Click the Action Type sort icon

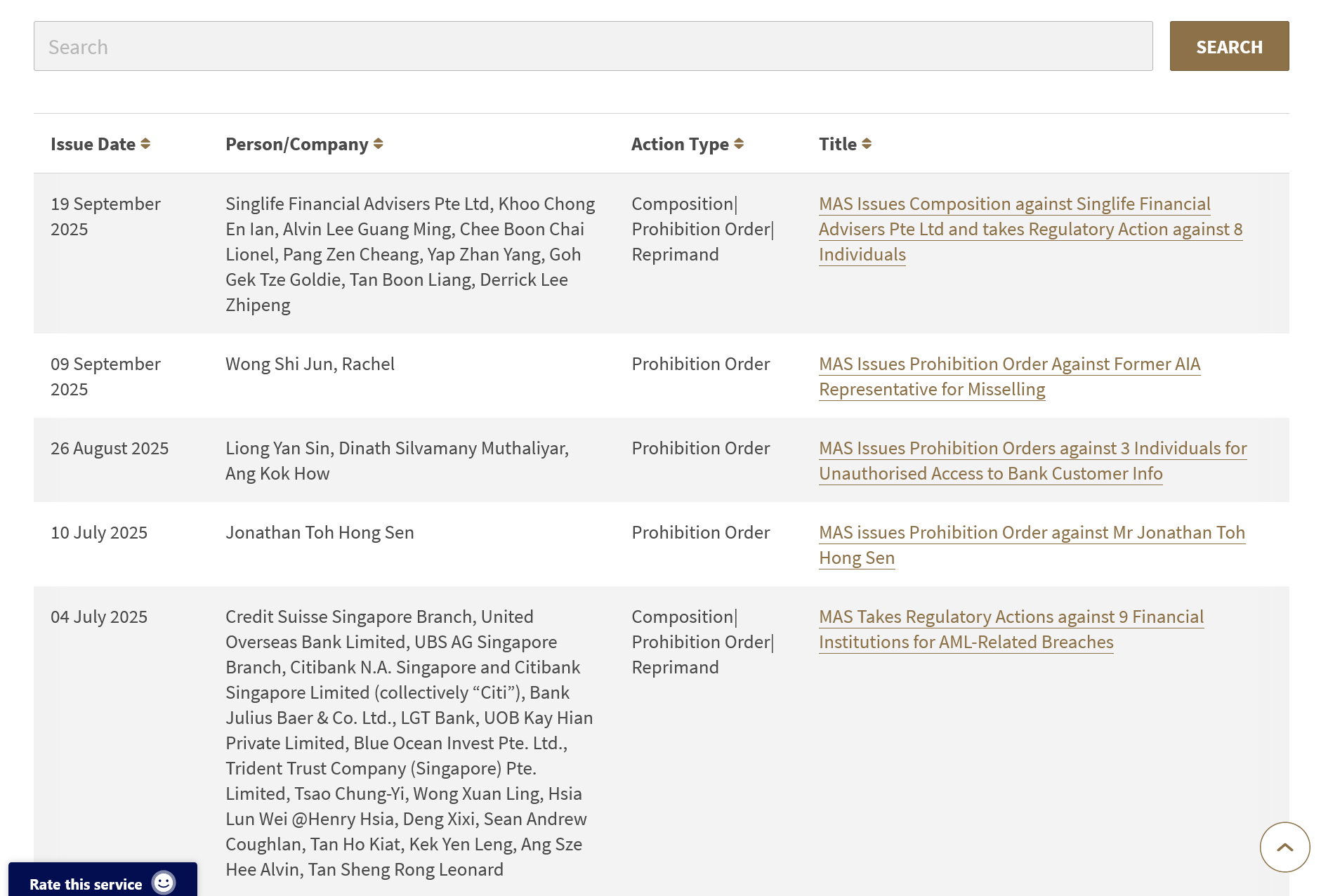pyautogui.click(x=739, y=144)
